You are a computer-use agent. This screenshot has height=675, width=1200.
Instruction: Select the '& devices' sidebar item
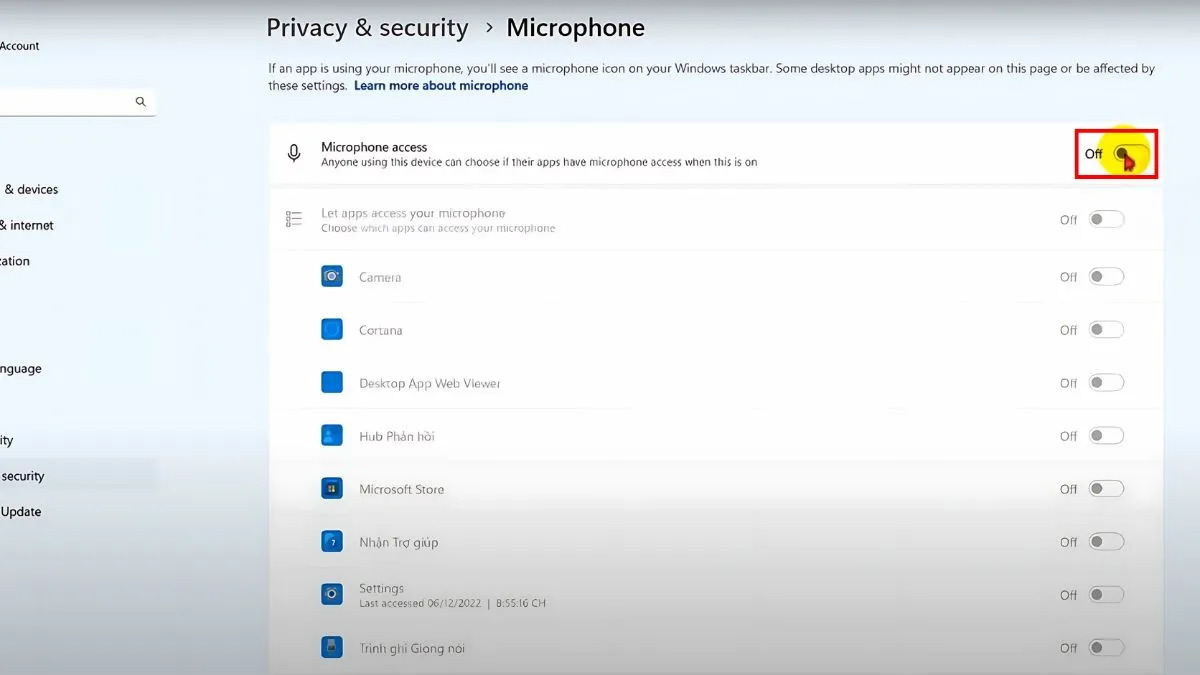click(31, 190)
